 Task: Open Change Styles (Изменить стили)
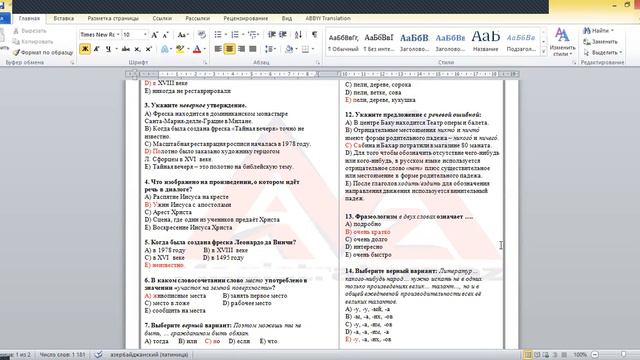pyautogui.click(x=562, y=42)
